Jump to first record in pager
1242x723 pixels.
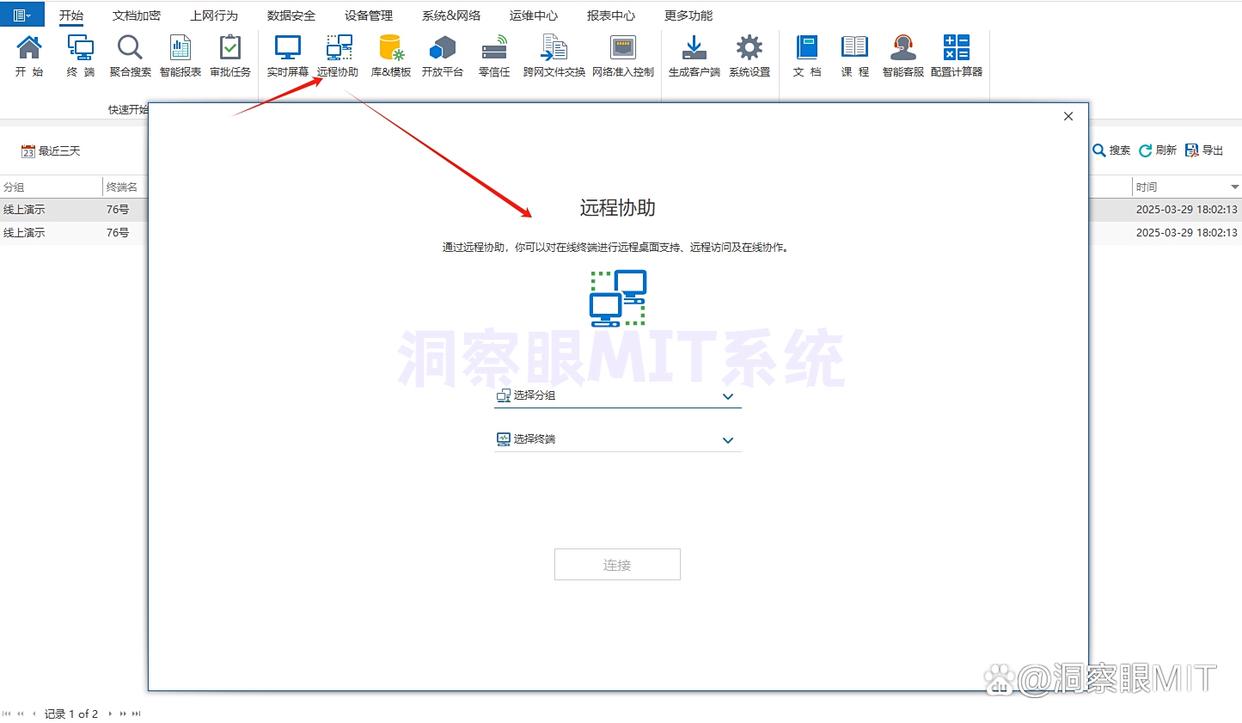click(8, 714)
